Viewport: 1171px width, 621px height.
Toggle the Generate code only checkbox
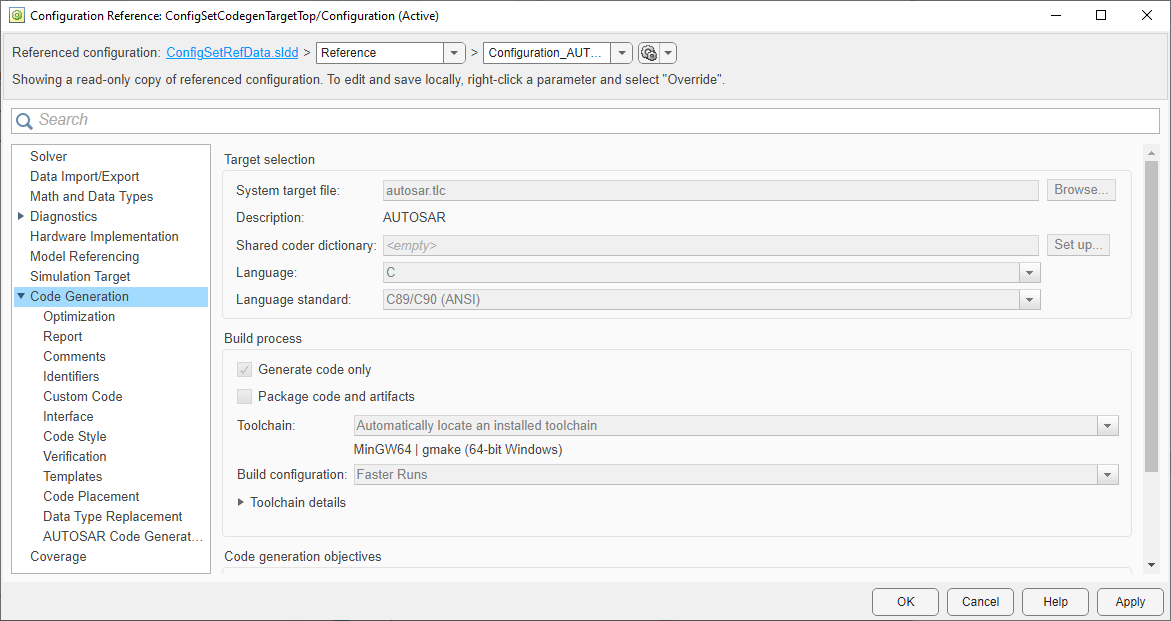click(245, 370)
